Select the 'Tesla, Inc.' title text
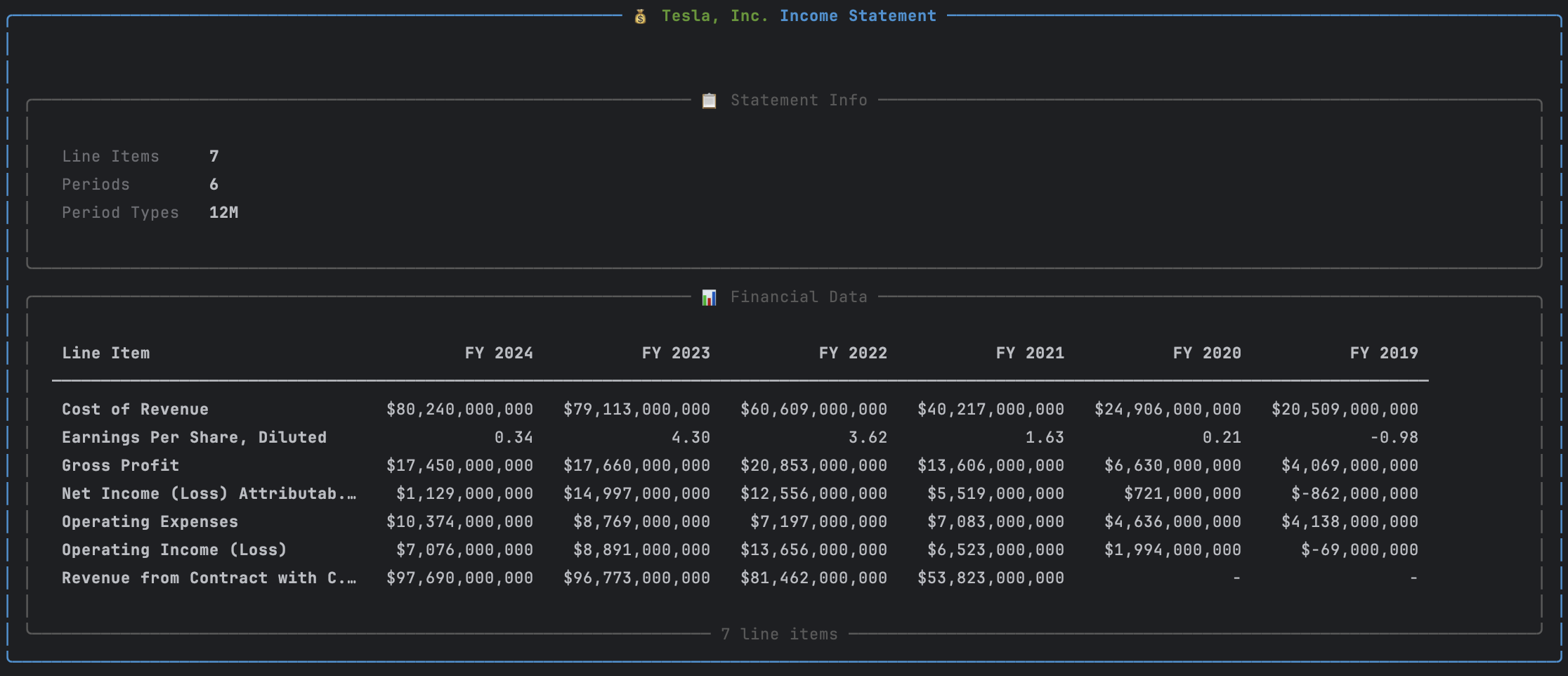The image size is (1568, 676). [715, 16]
